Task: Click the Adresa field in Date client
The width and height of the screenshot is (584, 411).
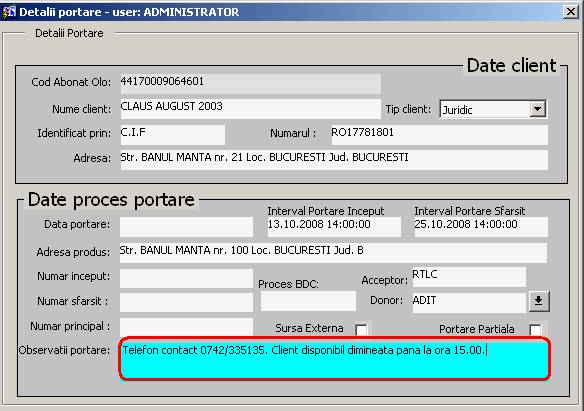Action: [x=334, y=159]
